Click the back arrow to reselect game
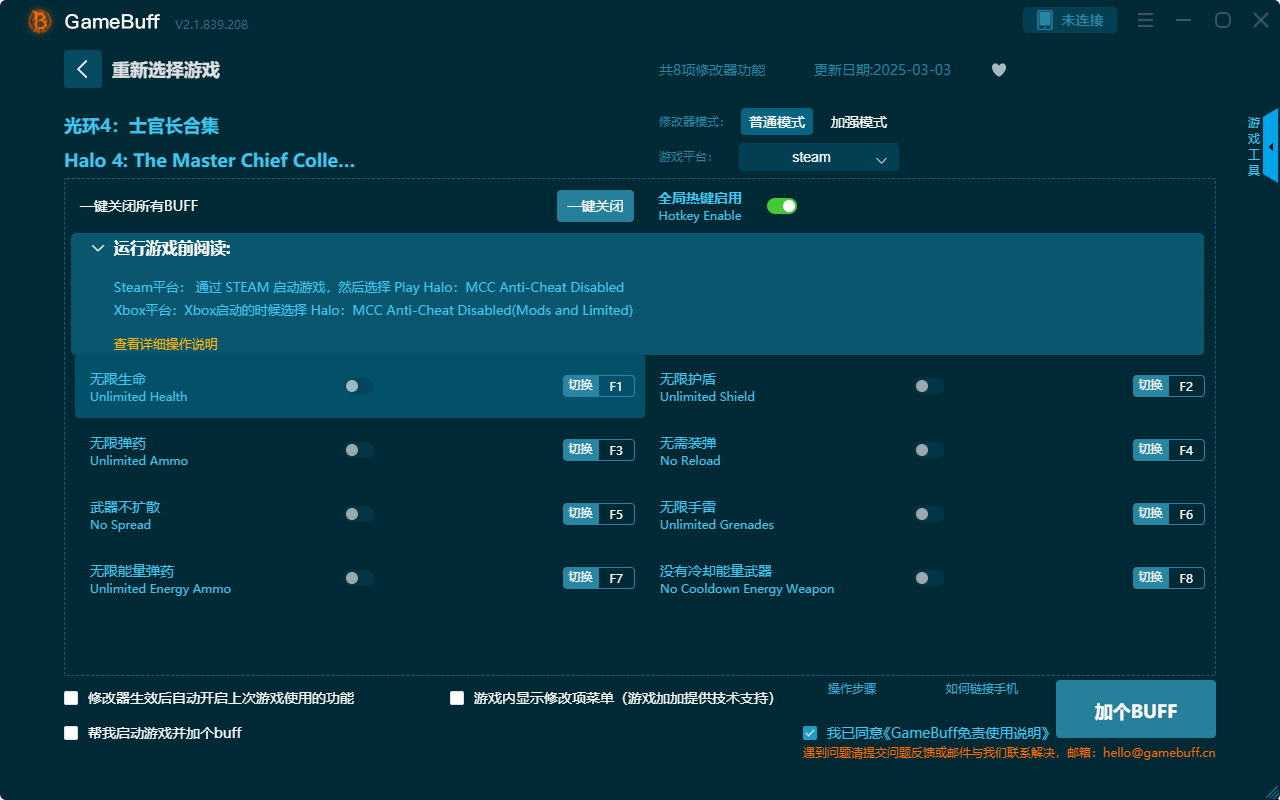This screenshot has width=1280, height=800. coord(83,69)
